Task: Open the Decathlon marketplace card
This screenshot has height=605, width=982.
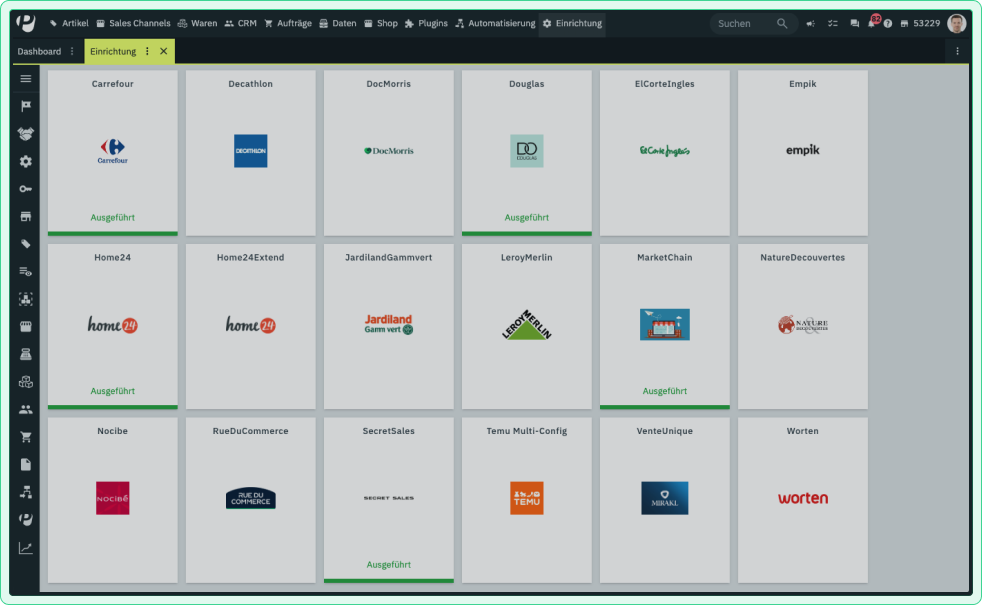Action: pyautogui.click(x=251, y=153)
